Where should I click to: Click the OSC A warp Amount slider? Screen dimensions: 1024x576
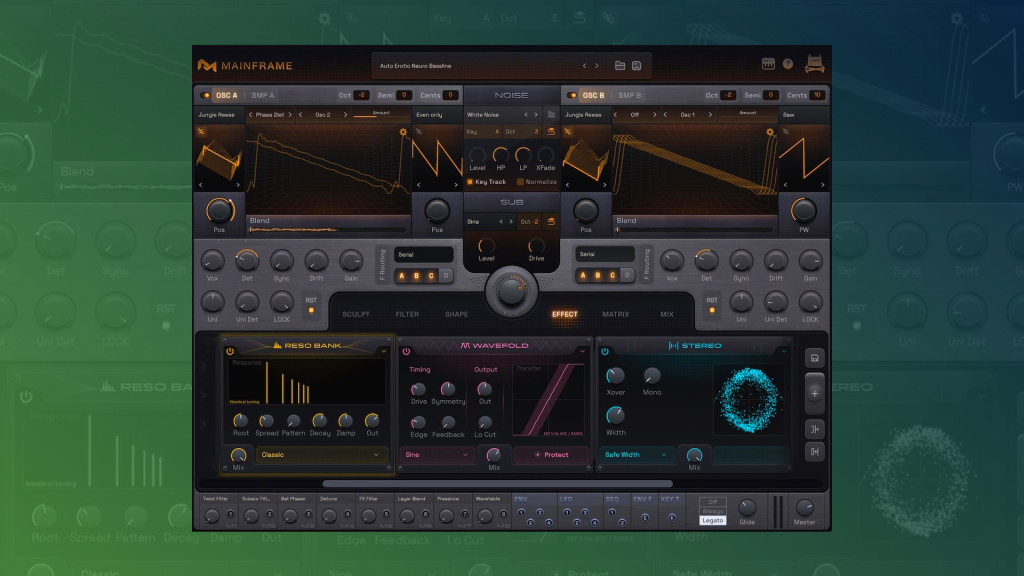(x=381, y=114)
